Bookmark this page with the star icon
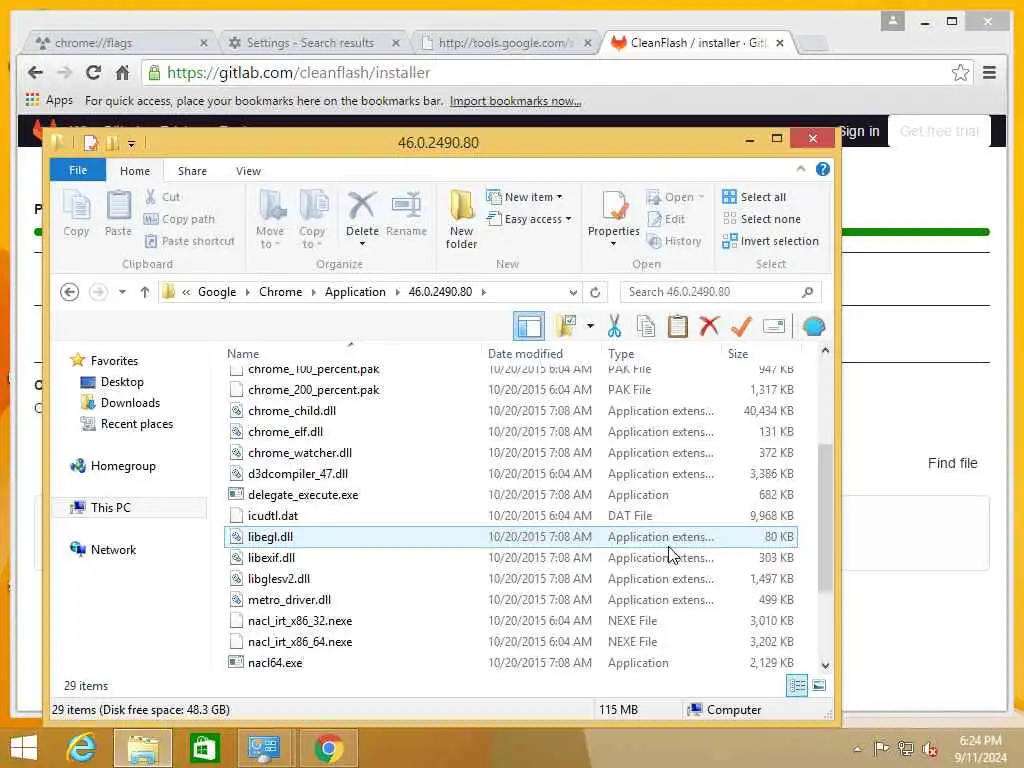 click(x=960, y=72)
